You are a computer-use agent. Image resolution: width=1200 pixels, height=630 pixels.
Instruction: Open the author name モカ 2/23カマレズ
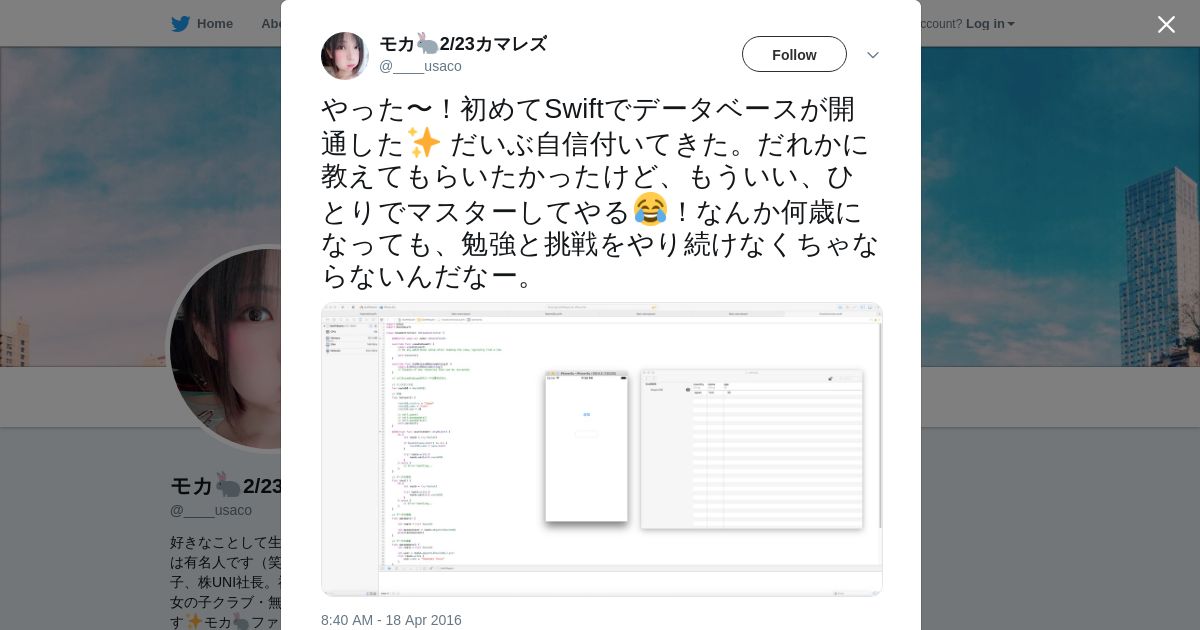463,44
